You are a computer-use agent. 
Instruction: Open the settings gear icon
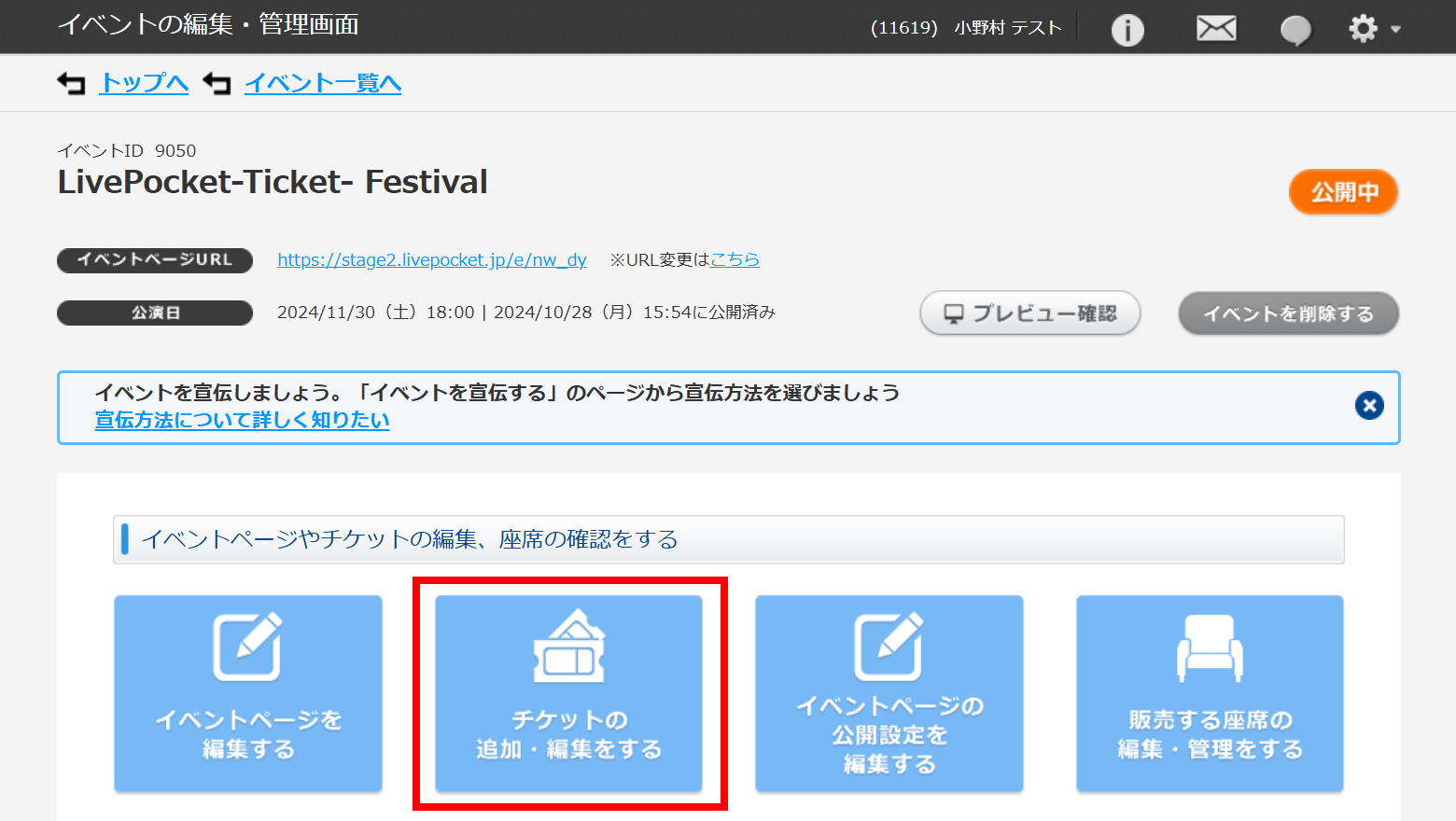point(1362,28)
